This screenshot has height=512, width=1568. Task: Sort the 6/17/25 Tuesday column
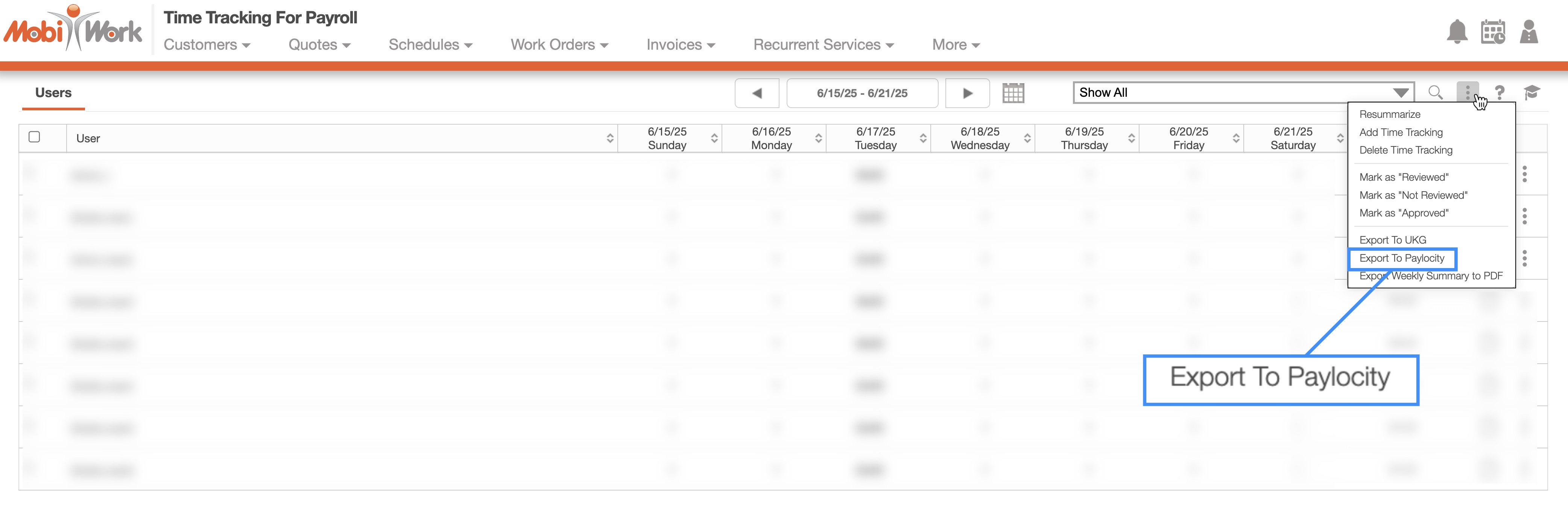pos(923,138)
